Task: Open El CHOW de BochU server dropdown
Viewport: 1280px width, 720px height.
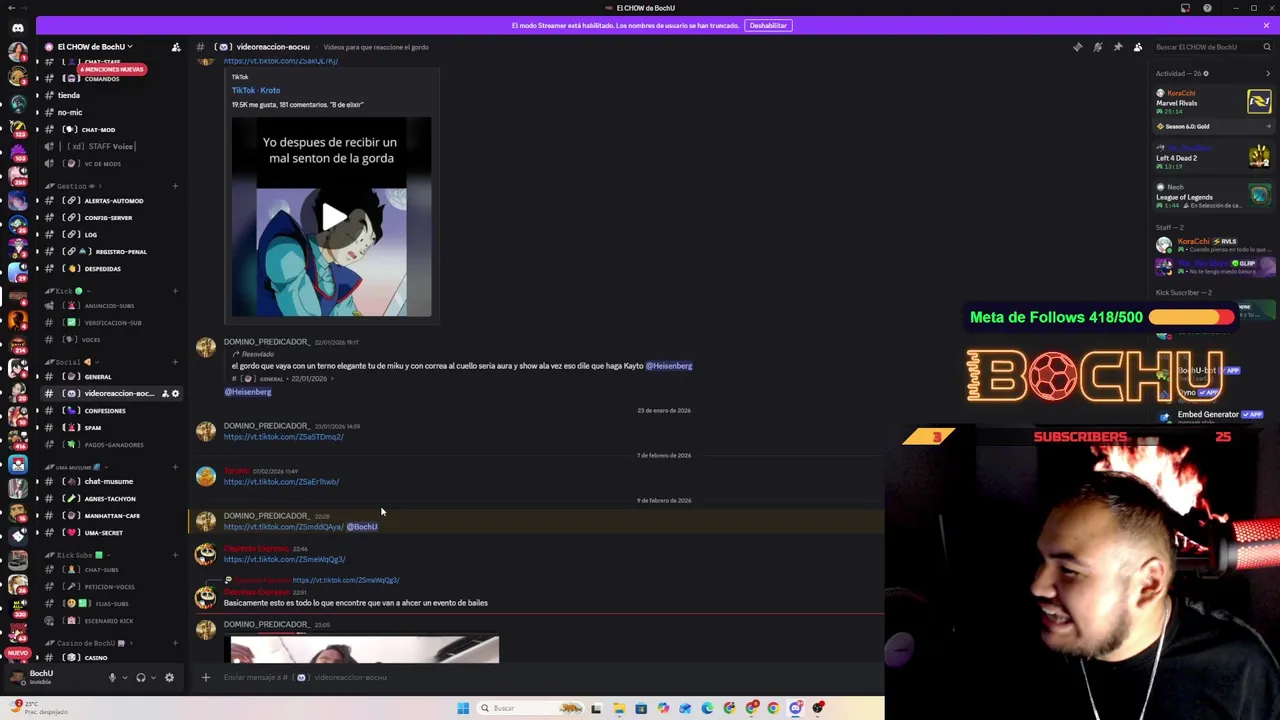Action: tap(95, 47)
